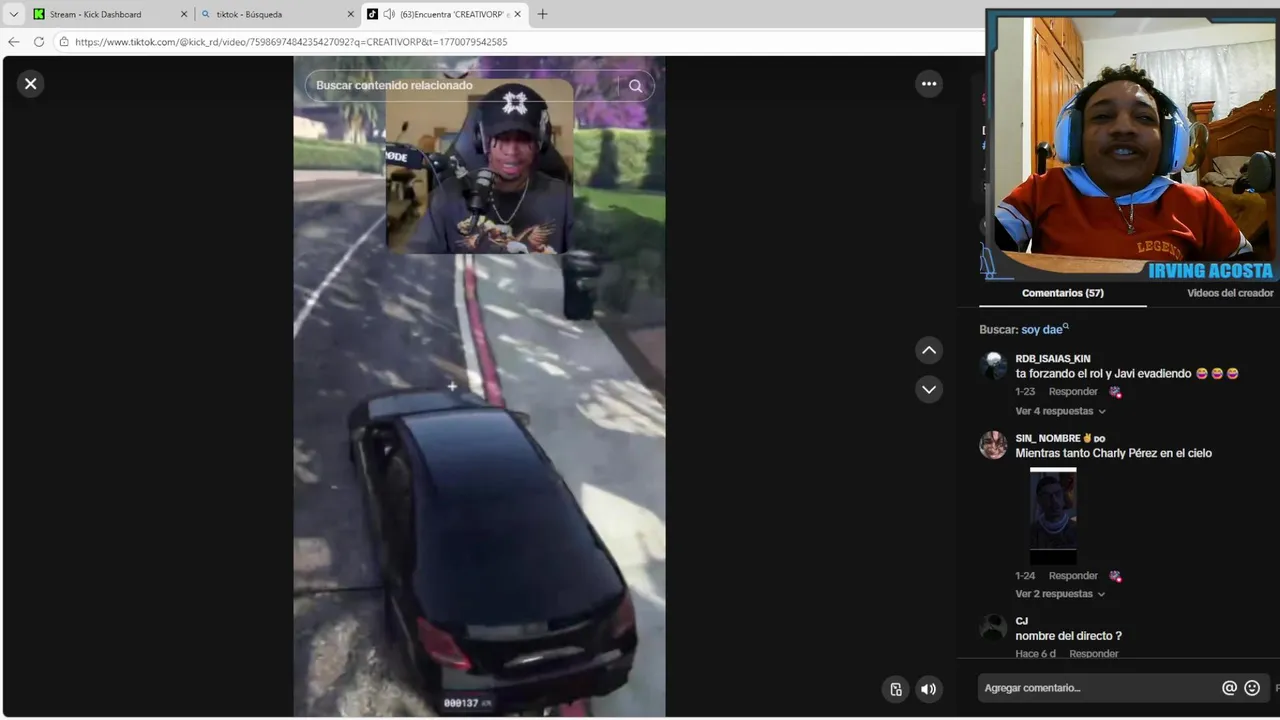Click the comment 'Mientras tanto Charly Pérez en el cielo'
The width and height of the screenshot is (1280, 720).
point(1113,453)
